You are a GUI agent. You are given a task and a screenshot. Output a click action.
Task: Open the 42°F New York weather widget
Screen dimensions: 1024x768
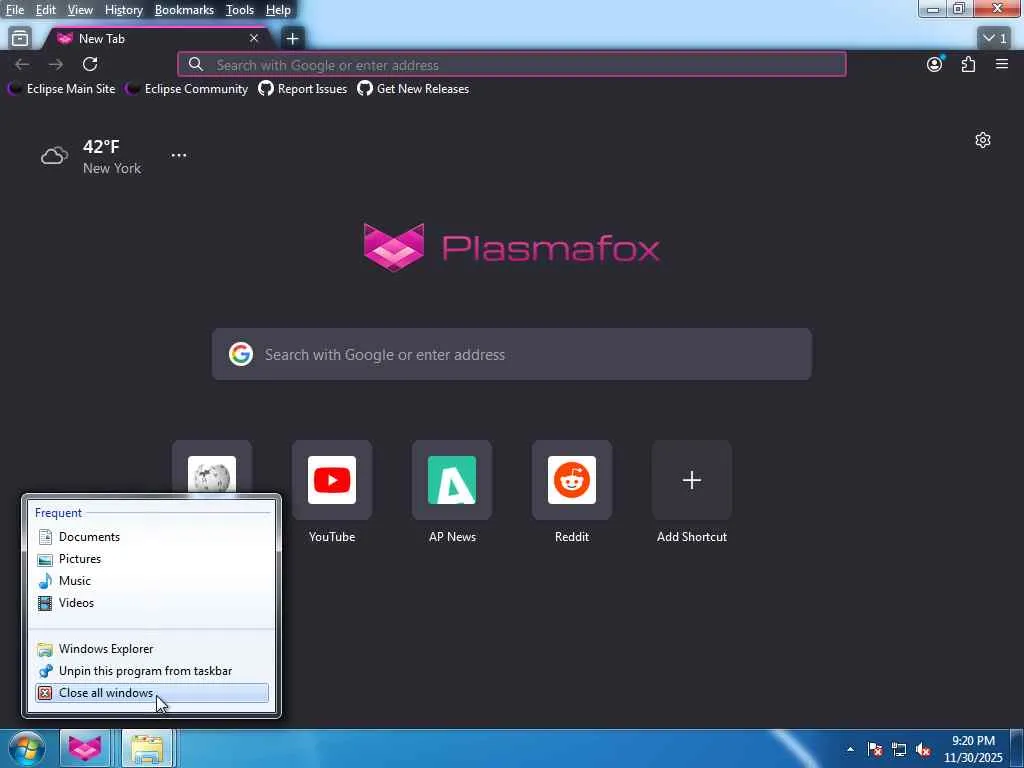tap(91, 157)
